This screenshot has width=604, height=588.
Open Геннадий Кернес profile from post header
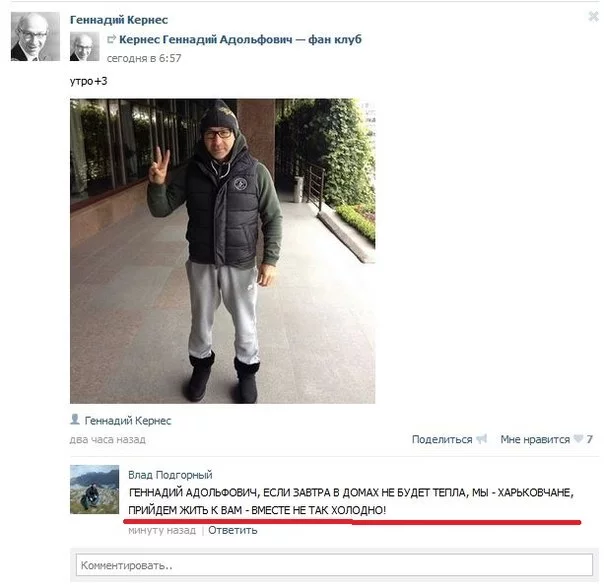click(x=119, y=20)
